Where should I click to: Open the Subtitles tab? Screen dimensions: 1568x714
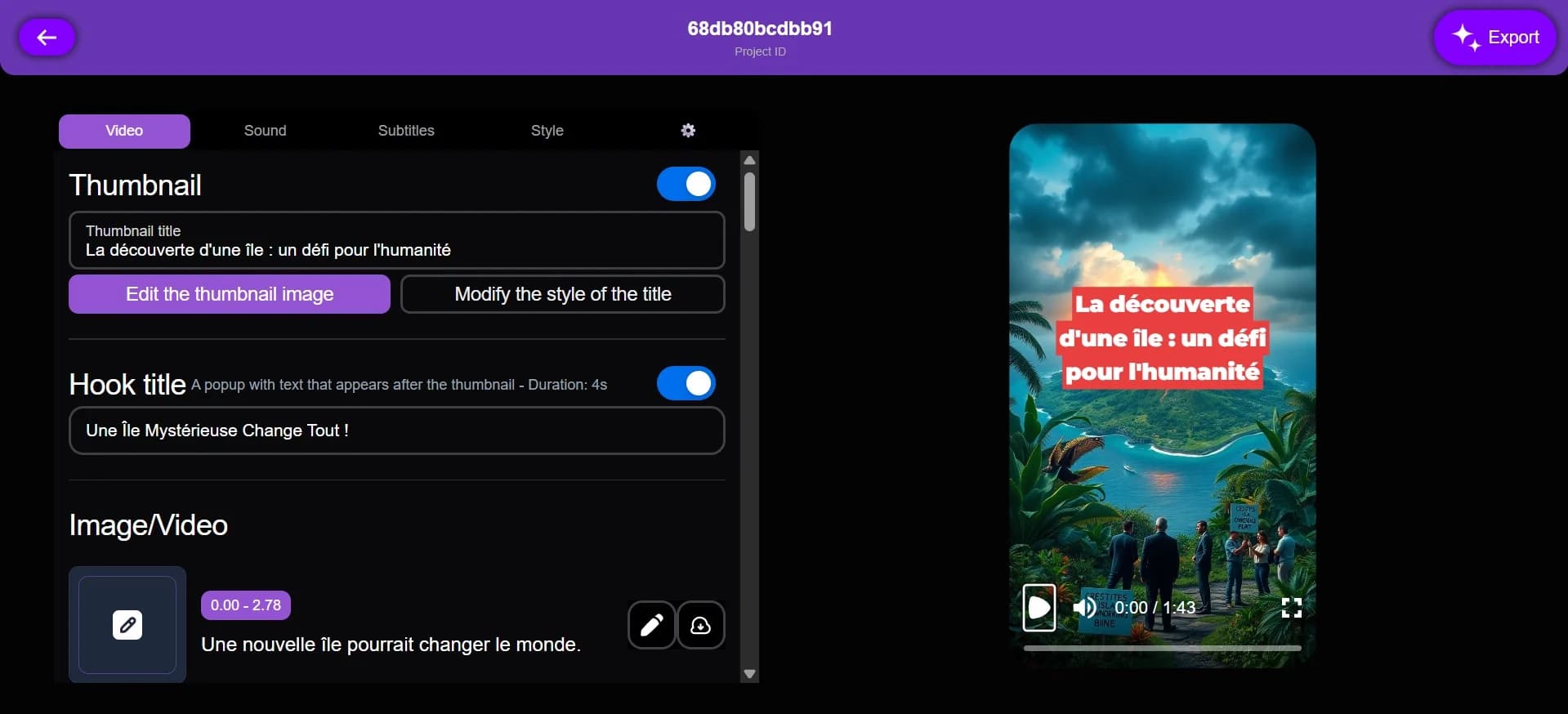point(406,131)
